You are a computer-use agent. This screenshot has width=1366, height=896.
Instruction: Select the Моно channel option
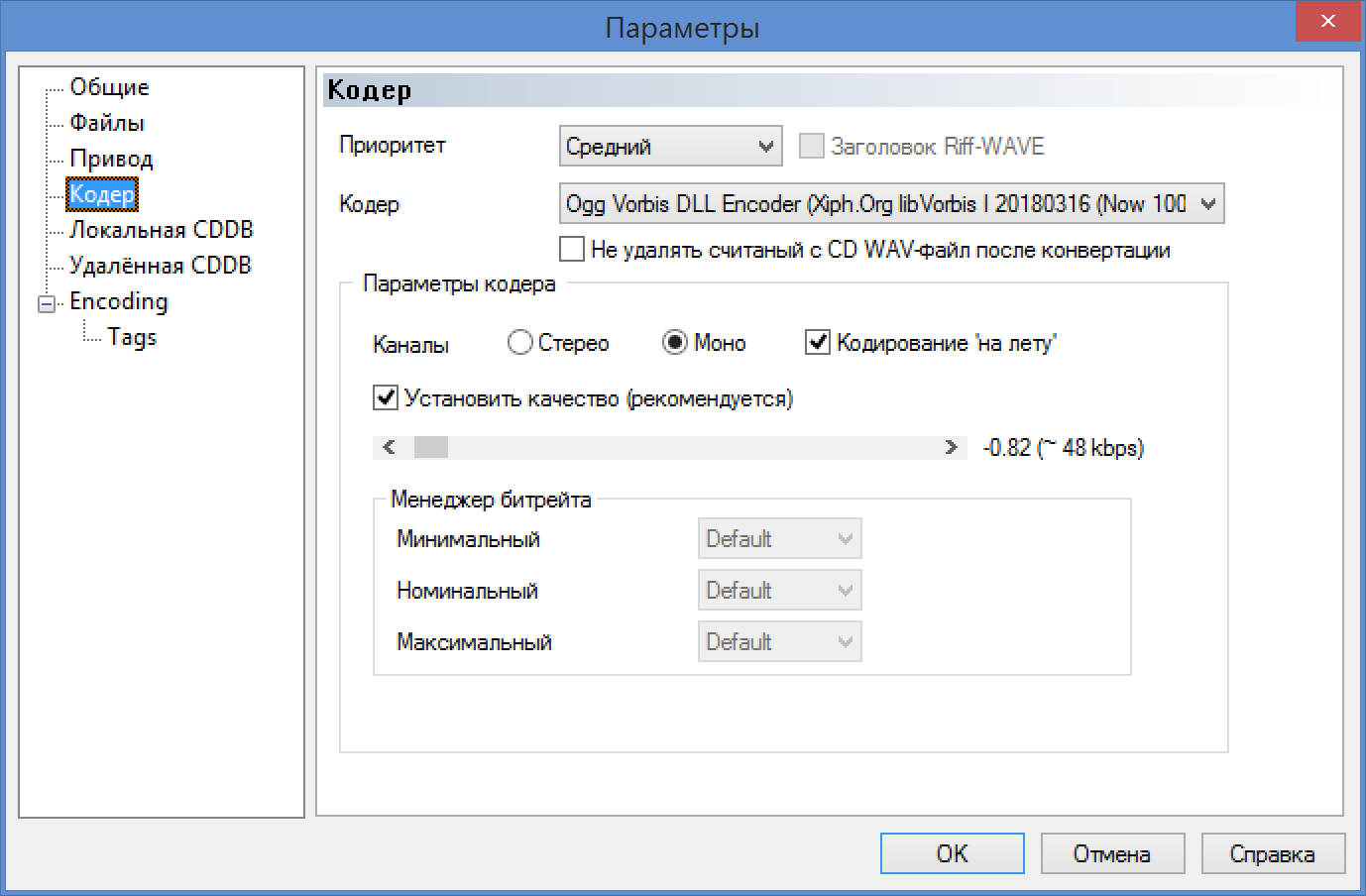point(675,343)
